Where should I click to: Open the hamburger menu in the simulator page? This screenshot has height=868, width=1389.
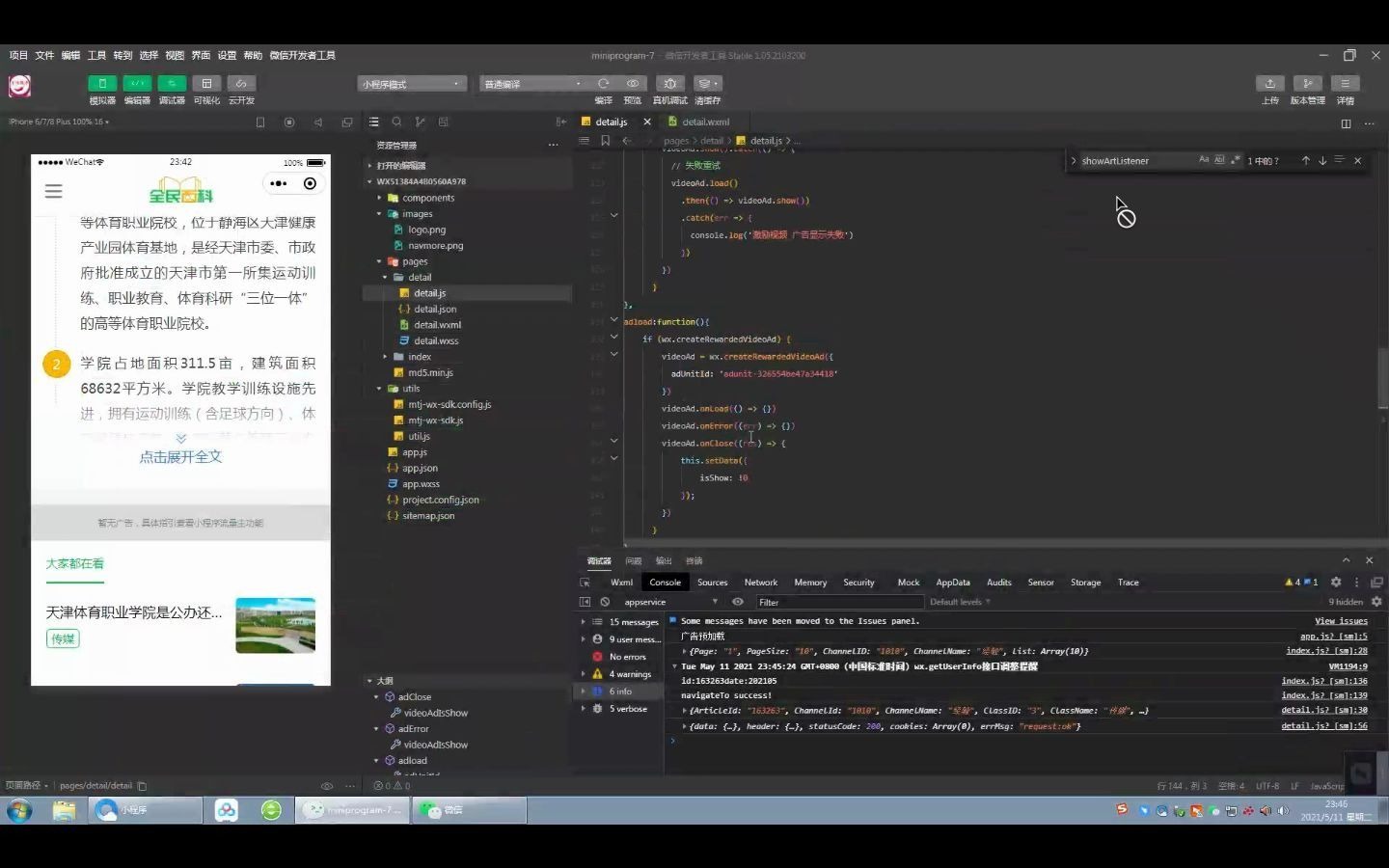coord(54,191)
